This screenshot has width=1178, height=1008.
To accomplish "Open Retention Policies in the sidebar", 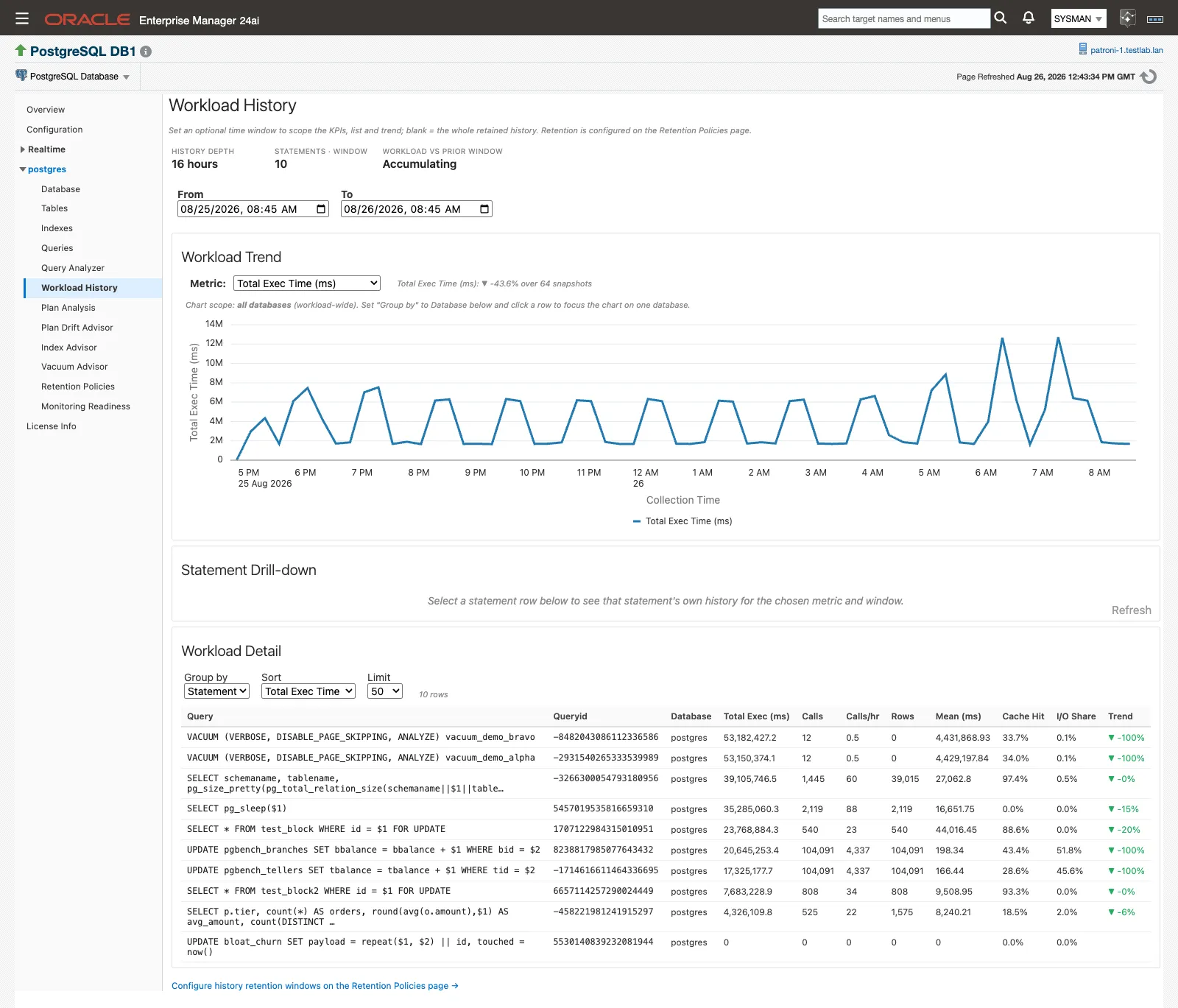I will [x=78, y=387].
